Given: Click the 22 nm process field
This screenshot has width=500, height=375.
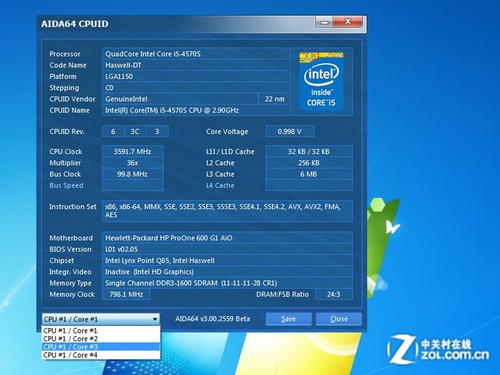Looking at the screenshot, I should pos(274,99).
